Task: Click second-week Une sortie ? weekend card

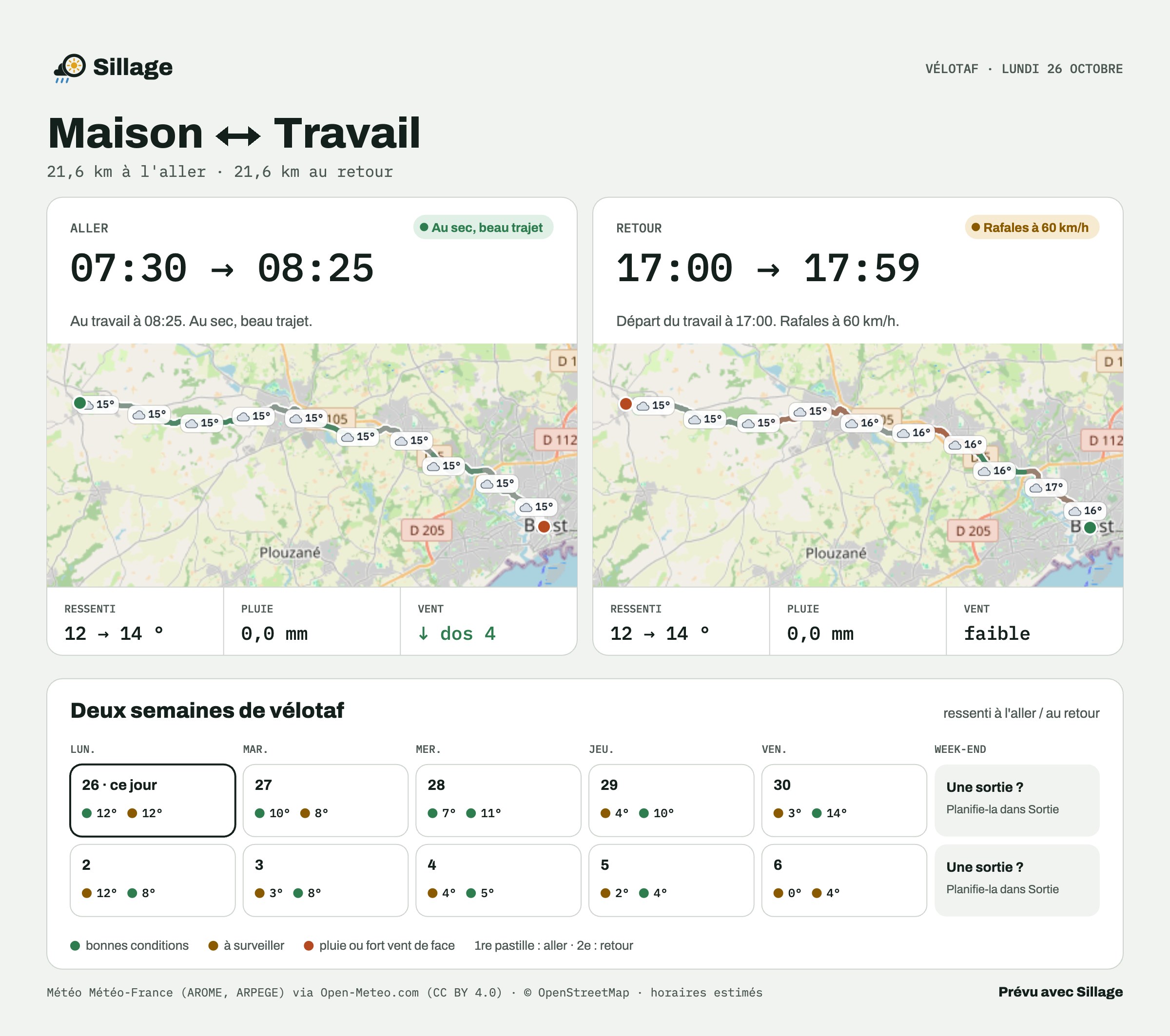Action: (1016, 881)
